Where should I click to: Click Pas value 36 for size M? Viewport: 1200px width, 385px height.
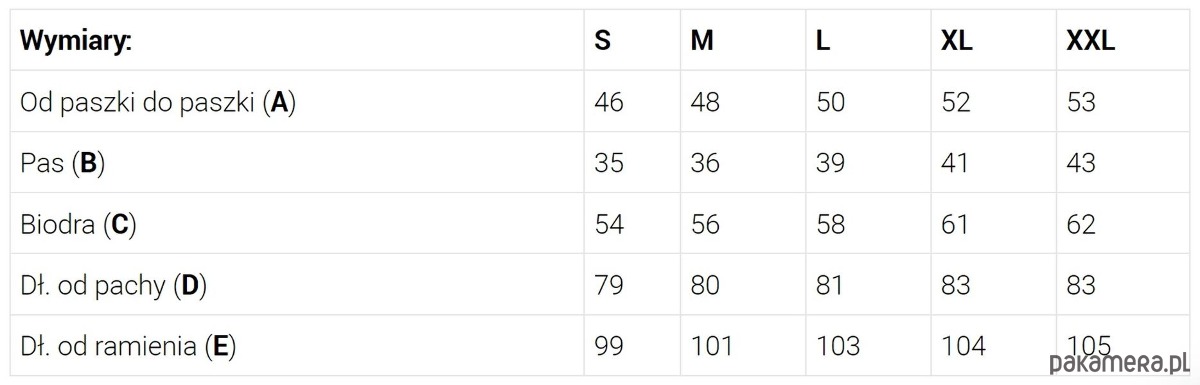pos(705,163)
